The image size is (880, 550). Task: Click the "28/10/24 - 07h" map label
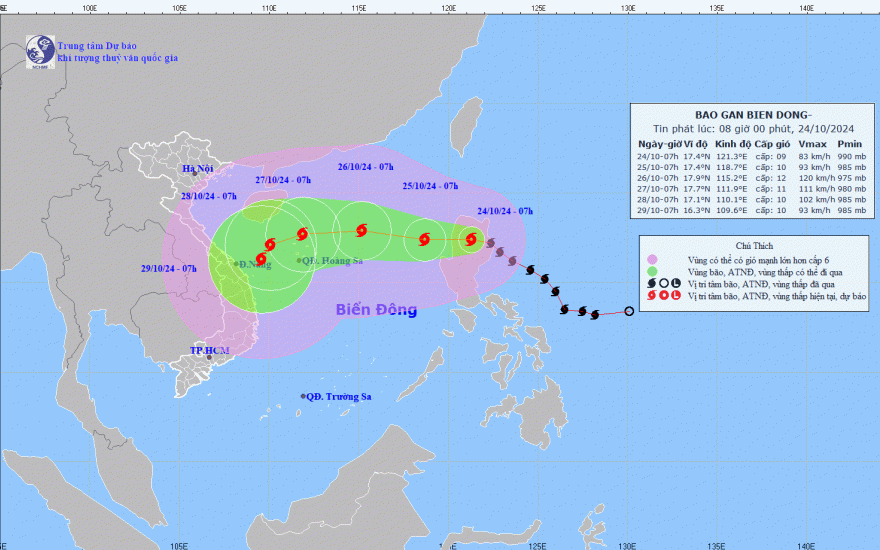click(209, 196)
